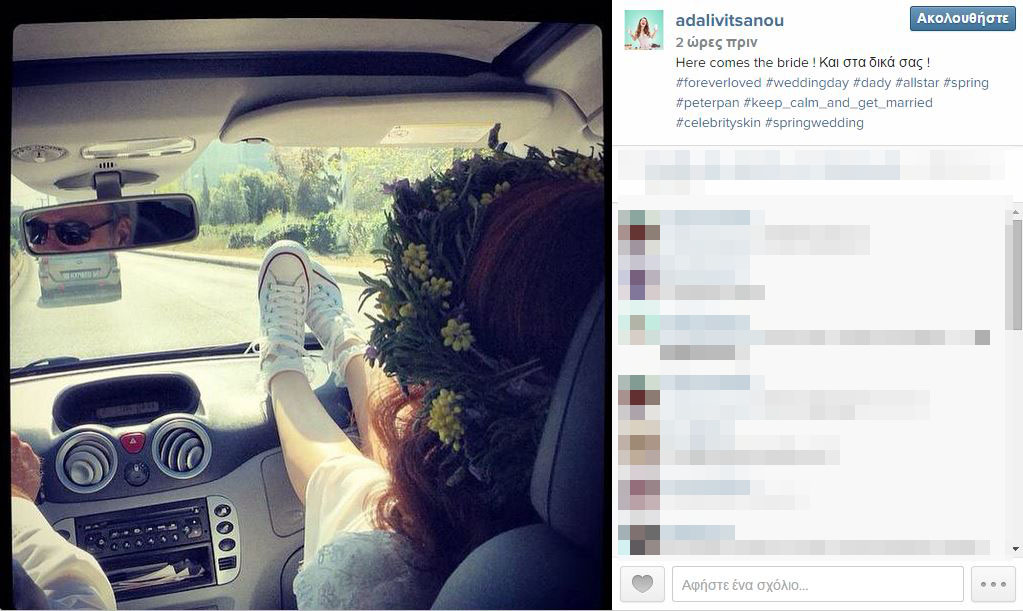Click the comments scrollbar down arrow
This screenshot has height=611, width=1023.
point(1016,549)
